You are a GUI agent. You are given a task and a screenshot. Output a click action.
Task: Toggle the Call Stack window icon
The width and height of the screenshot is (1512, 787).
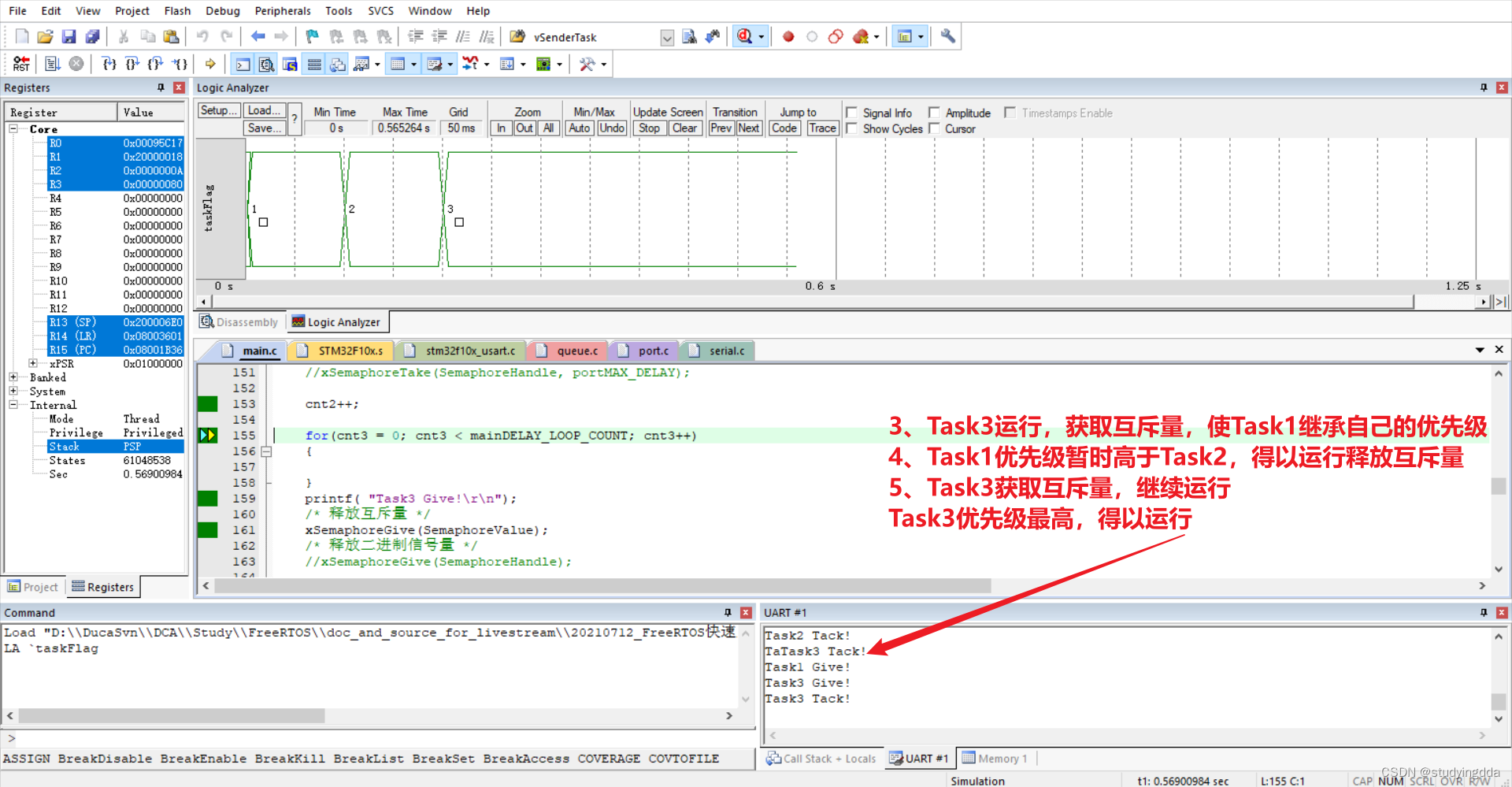[x=338, y=65]
